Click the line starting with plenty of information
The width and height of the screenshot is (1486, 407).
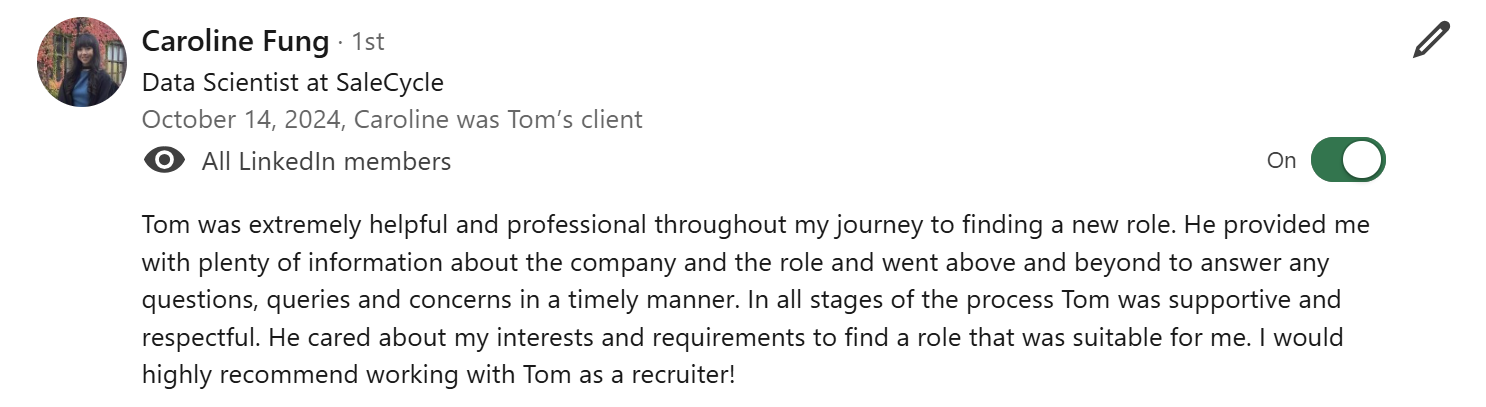[x=735, y=263]
